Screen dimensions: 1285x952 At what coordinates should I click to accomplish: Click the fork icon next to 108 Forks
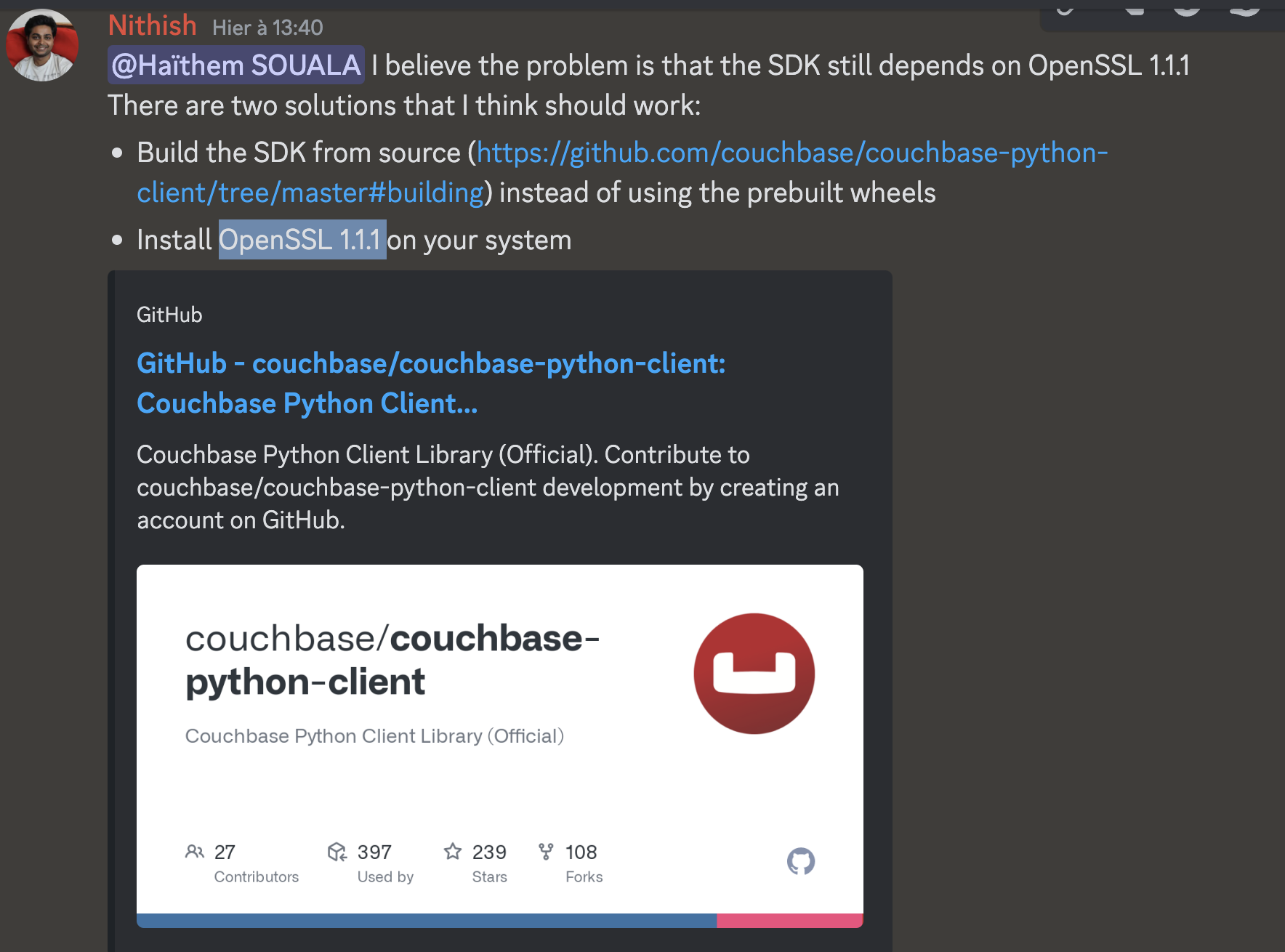tap(547, 851)
